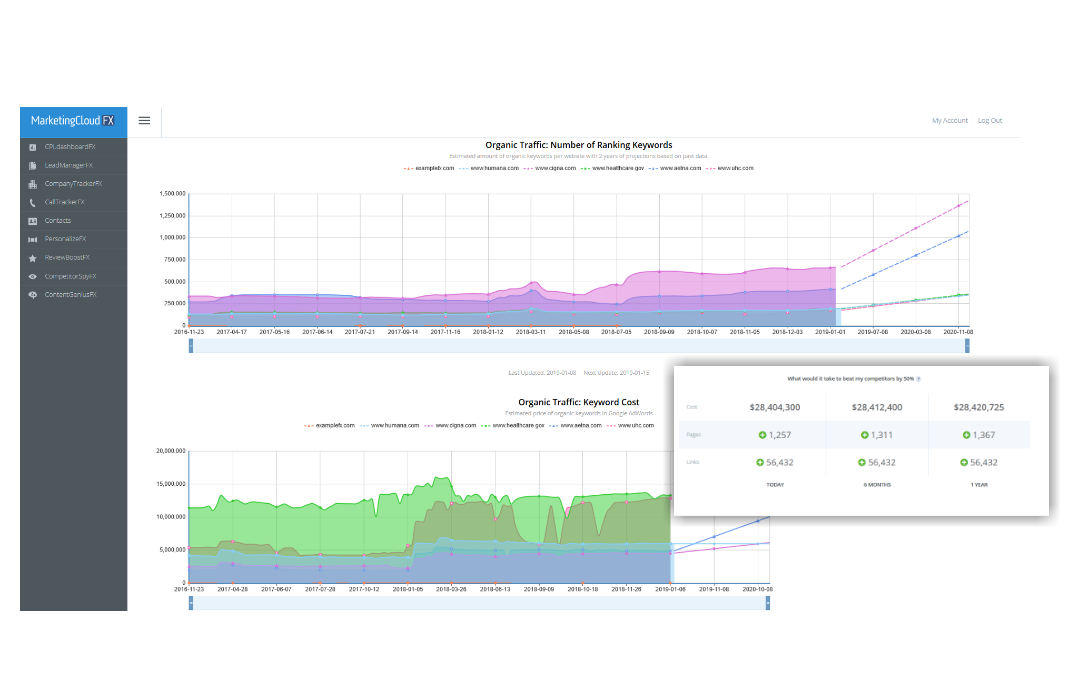The height and width of the screenshot is (695, 1069).
Task: Click the Log Out link
Action: coord(990,121)
